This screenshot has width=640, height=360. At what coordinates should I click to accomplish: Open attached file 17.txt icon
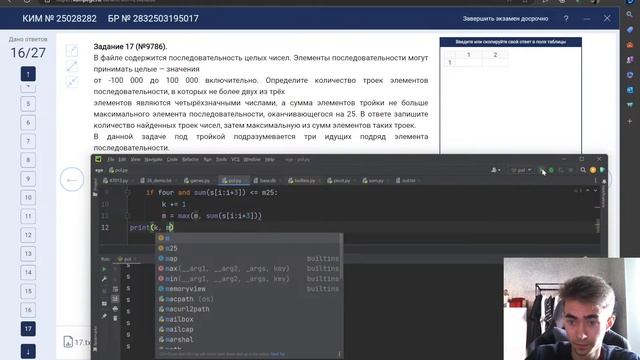coord(68,342)
